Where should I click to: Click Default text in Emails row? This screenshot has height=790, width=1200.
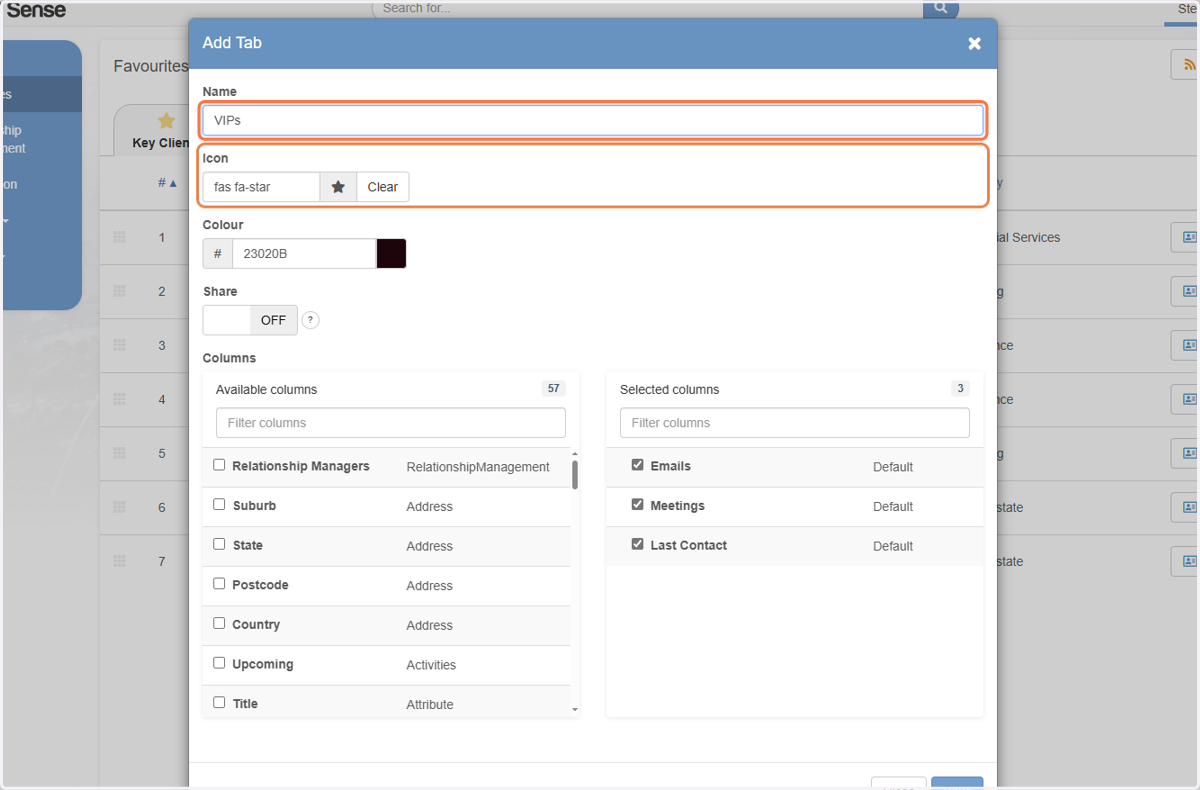pos(893,467)
